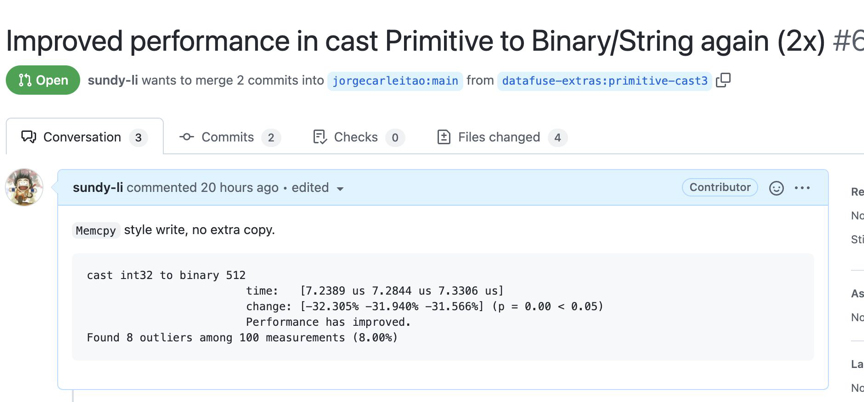Open the comment options ellipsis menu
Viewport: 864px width, 402px height.
[802, 188]
